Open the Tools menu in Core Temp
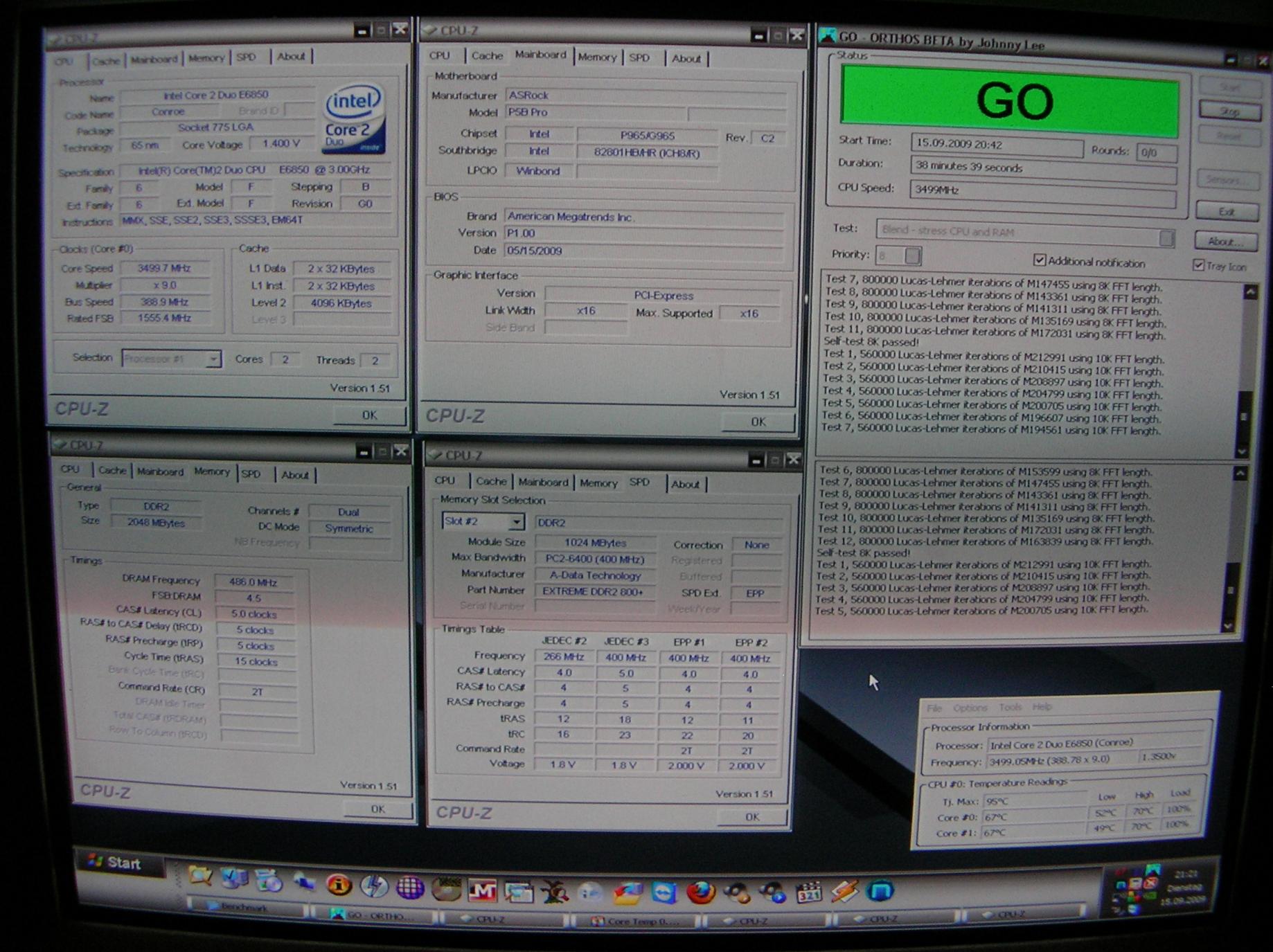 tap(1011, 707)
